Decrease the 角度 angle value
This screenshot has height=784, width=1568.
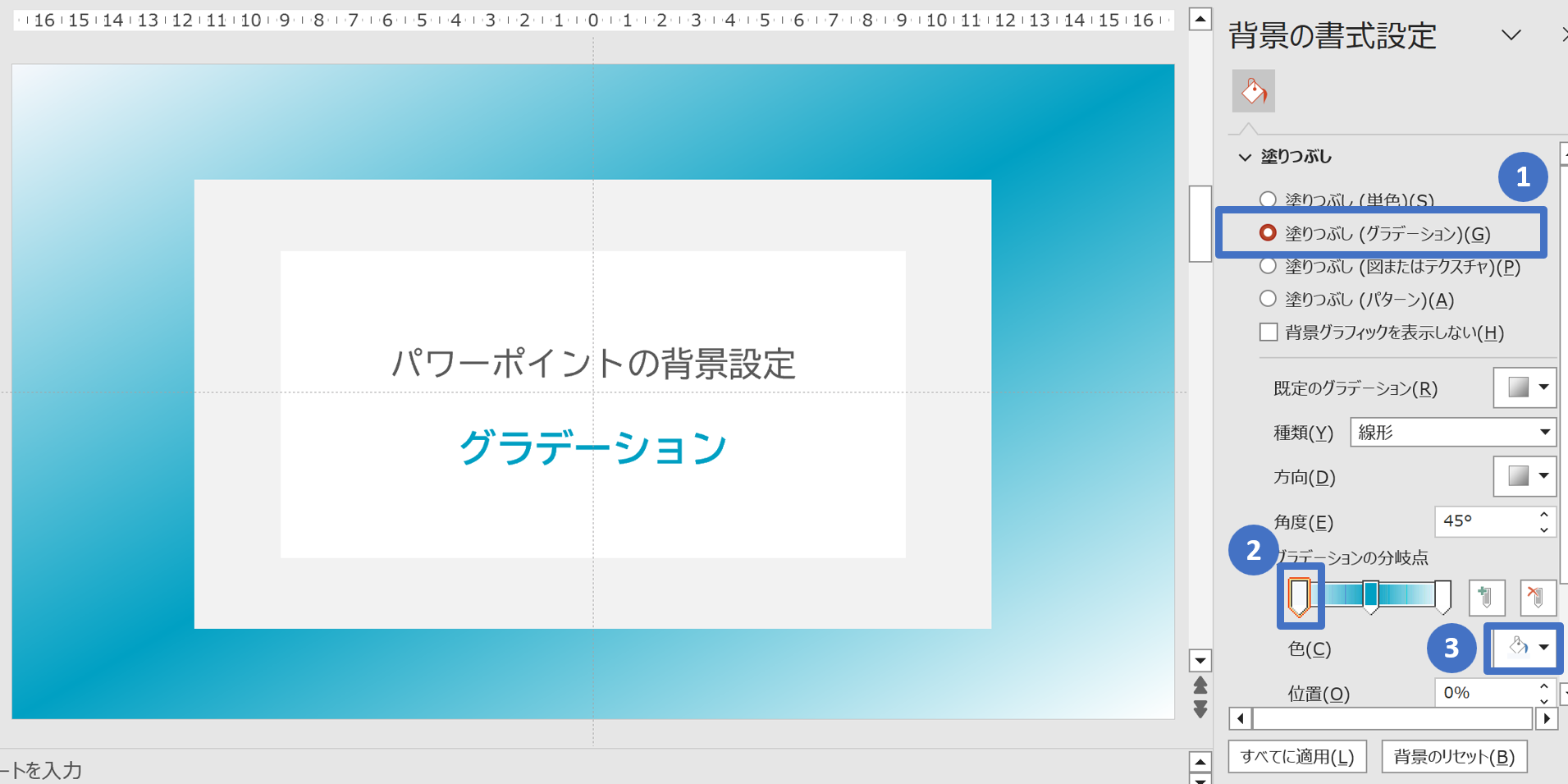[x=1544, y=530]
